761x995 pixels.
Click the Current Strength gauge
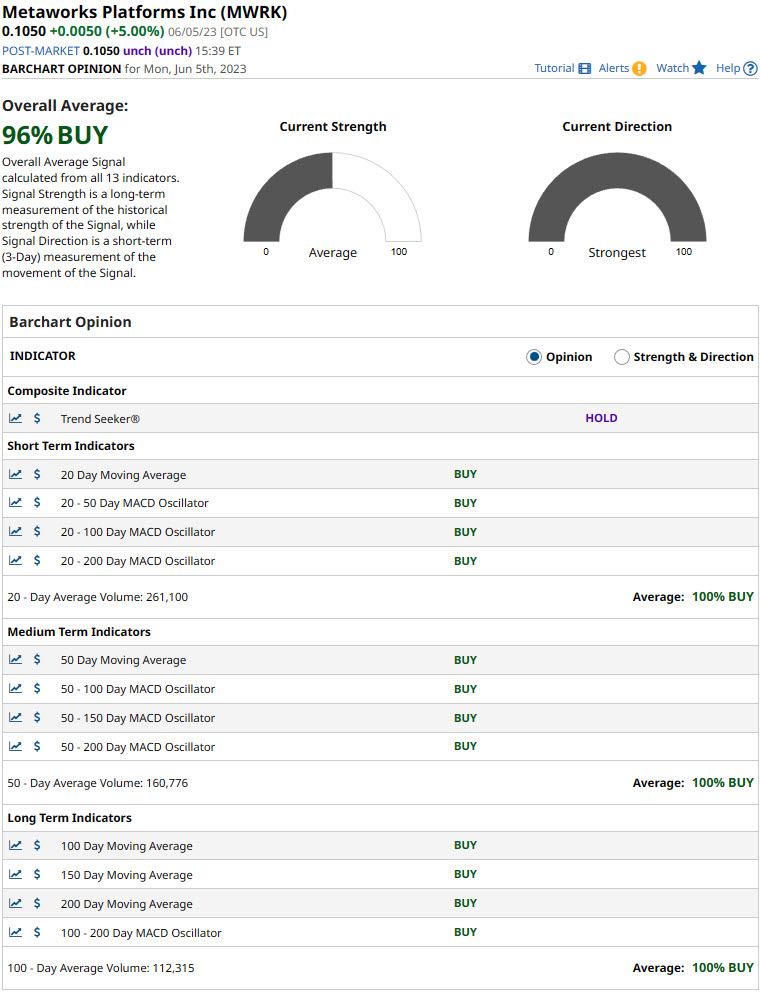[332, 200]
